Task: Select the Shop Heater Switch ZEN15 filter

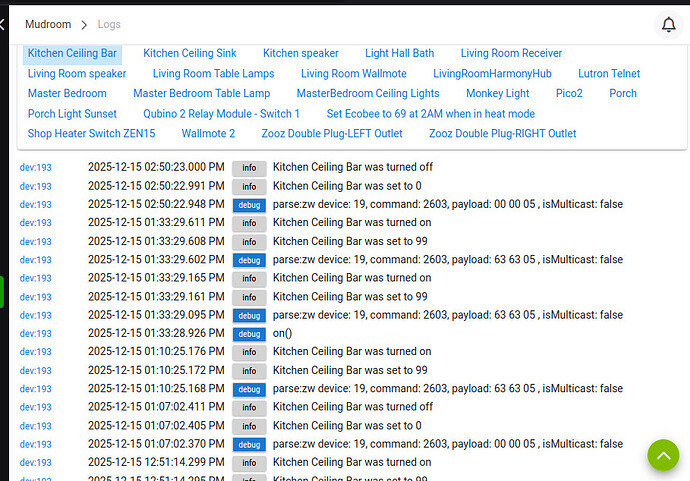Action: click(x=91, y=133)
